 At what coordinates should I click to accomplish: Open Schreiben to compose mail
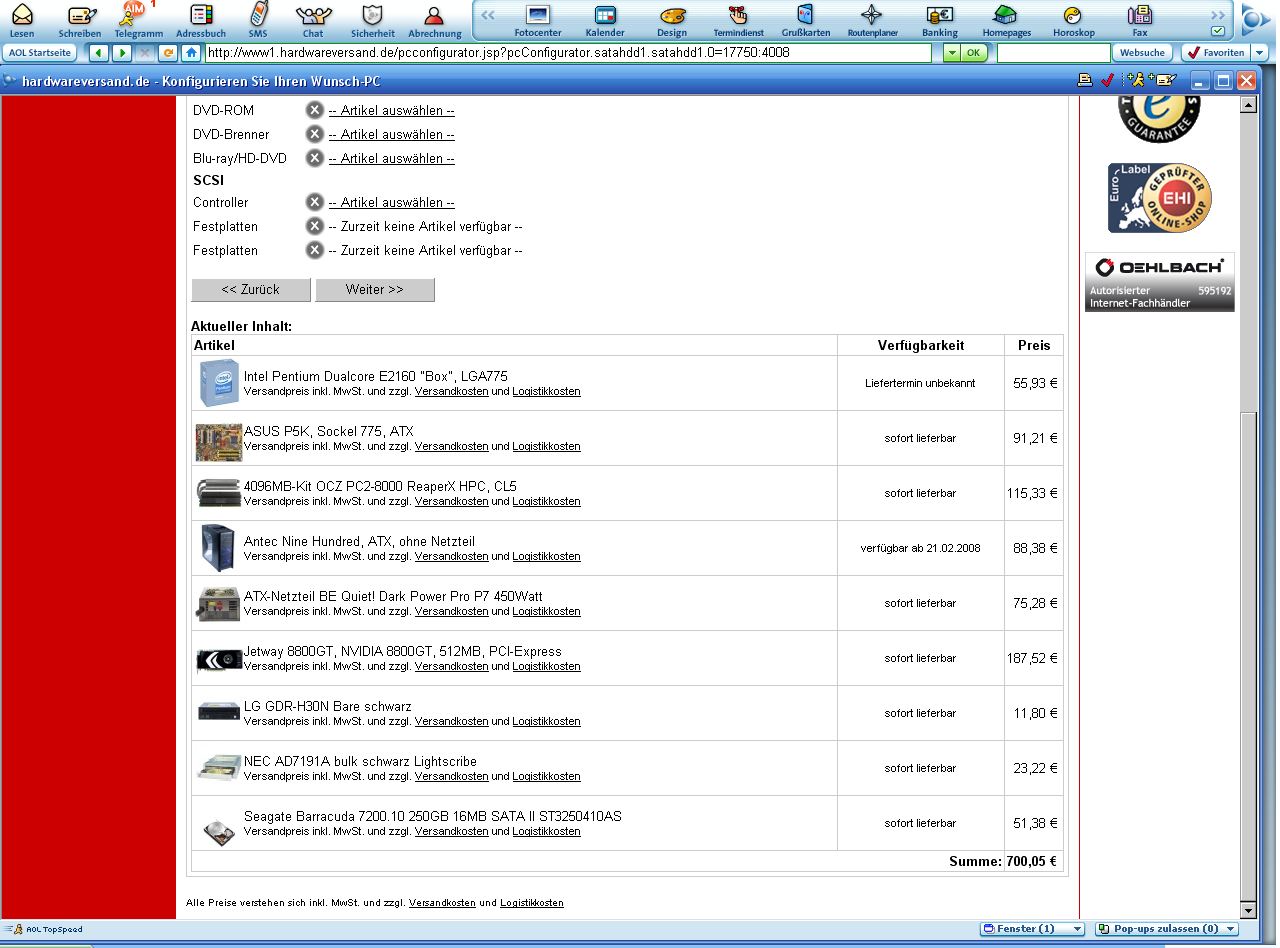[80, 19]
